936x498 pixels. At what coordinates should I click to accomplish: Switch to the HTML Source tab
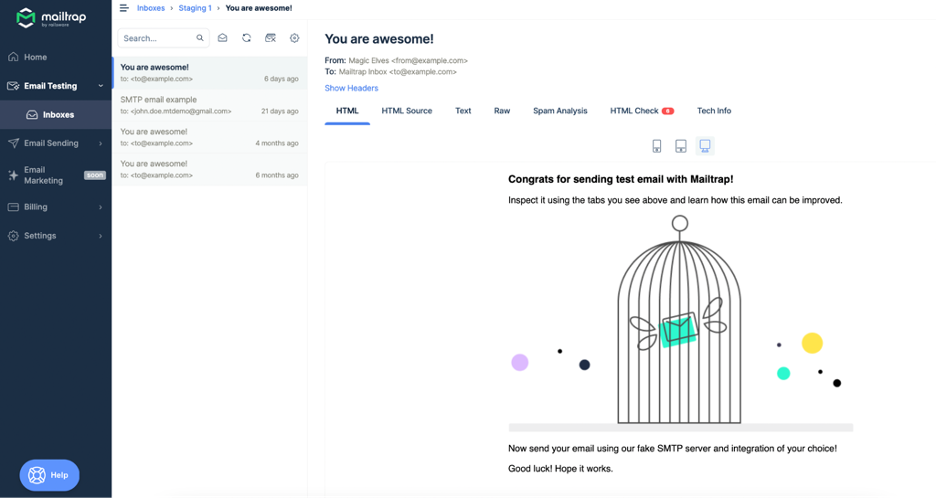point(407,111)
